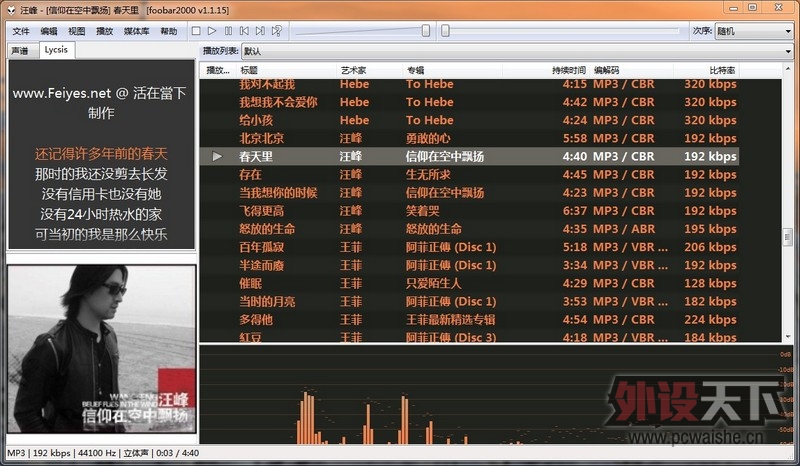Click the MP3 / ABR codec cell
This screenshot has width=800, height=466.
624,229
